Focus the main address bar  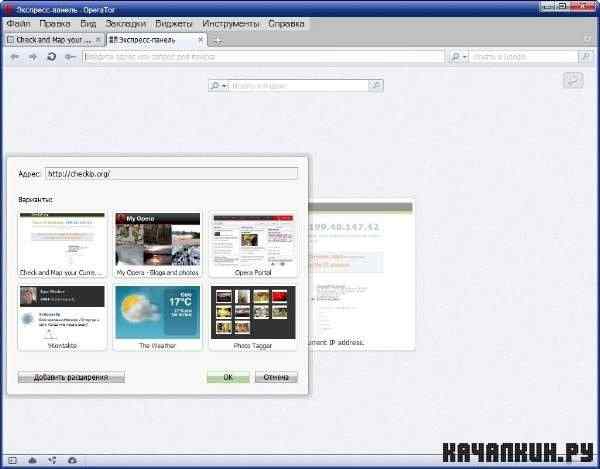click(263, 57)
